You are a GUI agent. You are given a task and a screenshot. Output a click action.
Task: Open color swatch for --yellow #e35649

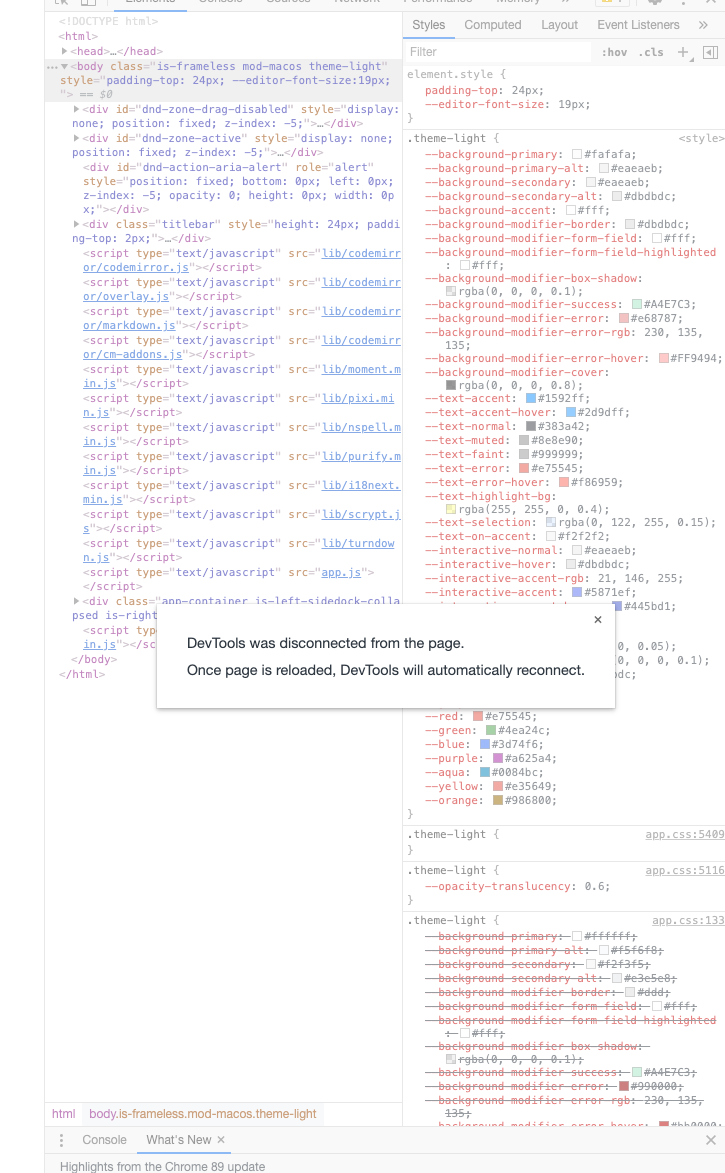(498, 786)
